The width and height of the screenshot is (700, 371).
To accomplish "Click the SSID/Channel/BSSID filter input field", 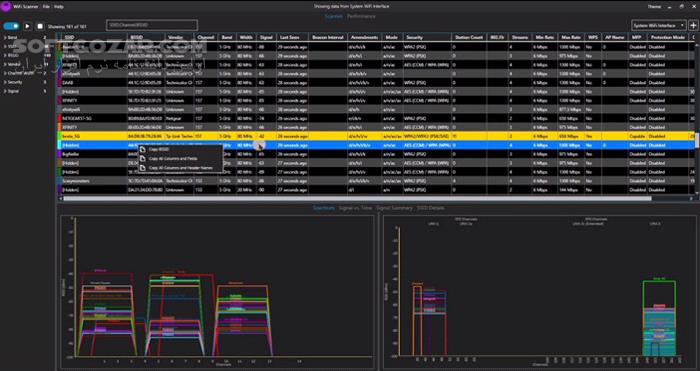I will (x=152, y=25).
